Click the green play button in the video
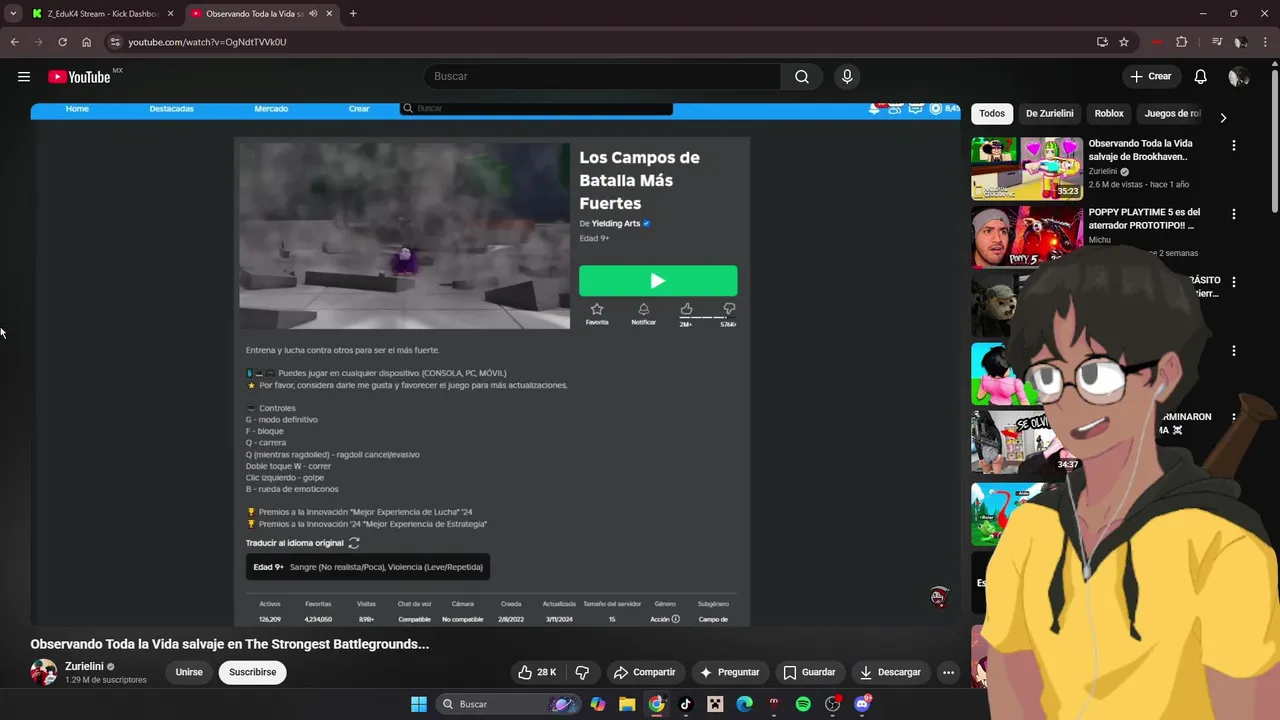 tap(658, 281)
